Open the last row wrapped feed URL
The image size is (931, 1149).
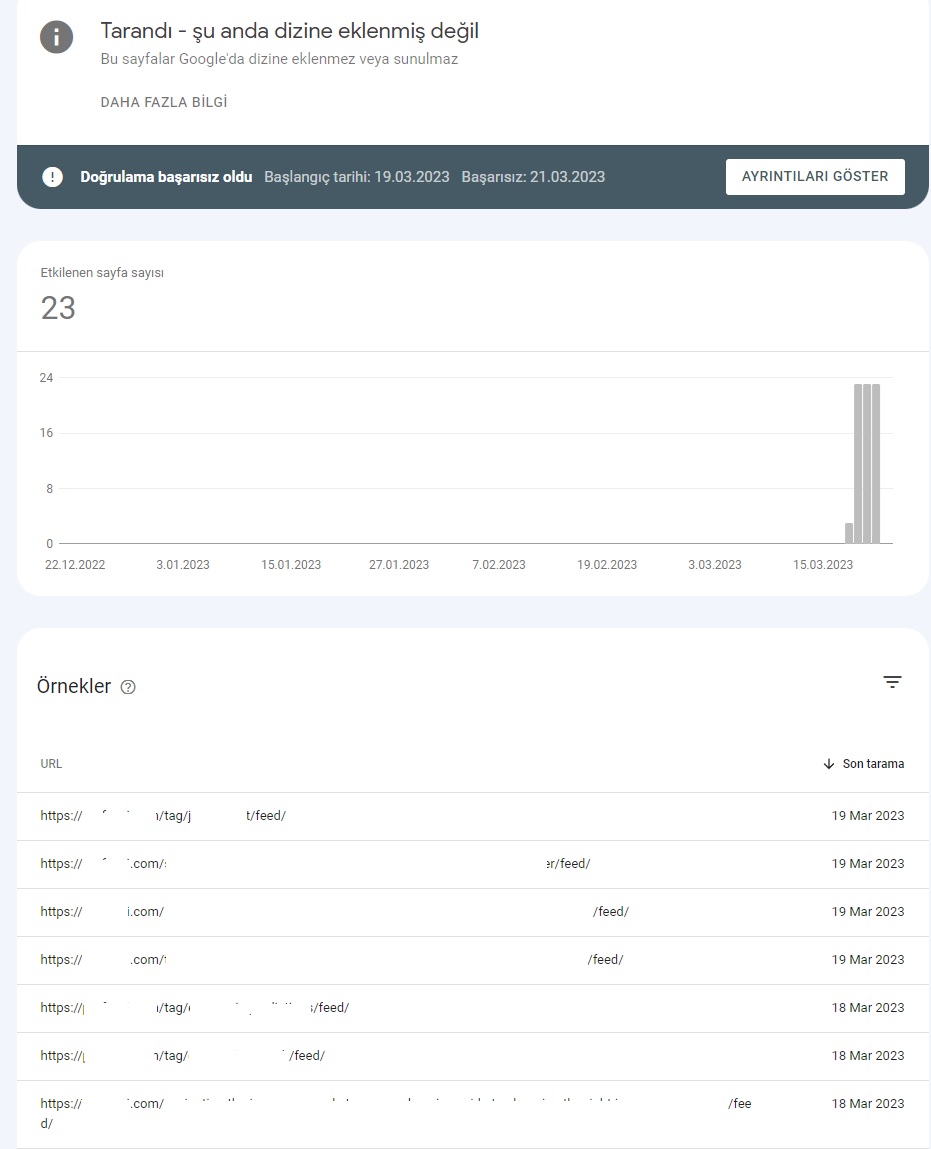(396, 1112)
